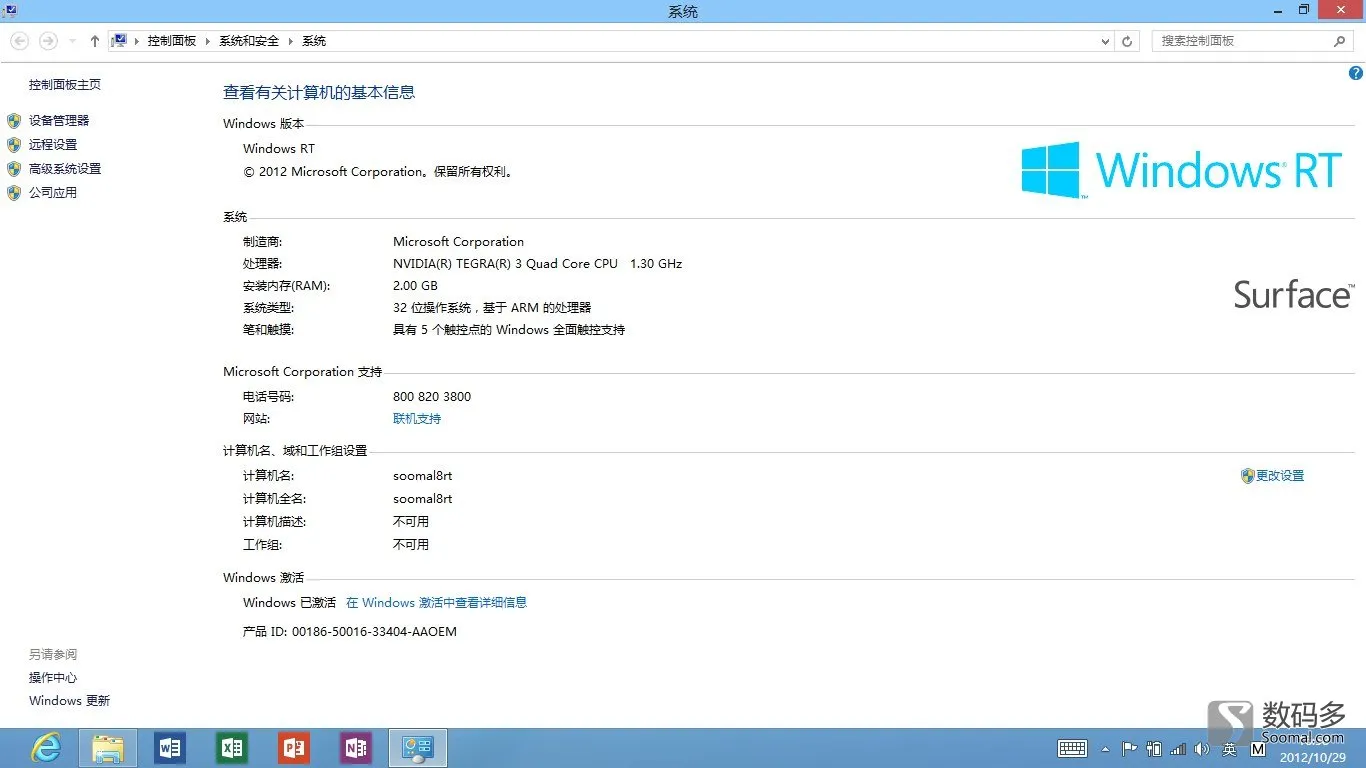Click the 2012/10/29 date in tray
Viewport: 1366px width, 768px height.
(1313, 757)
